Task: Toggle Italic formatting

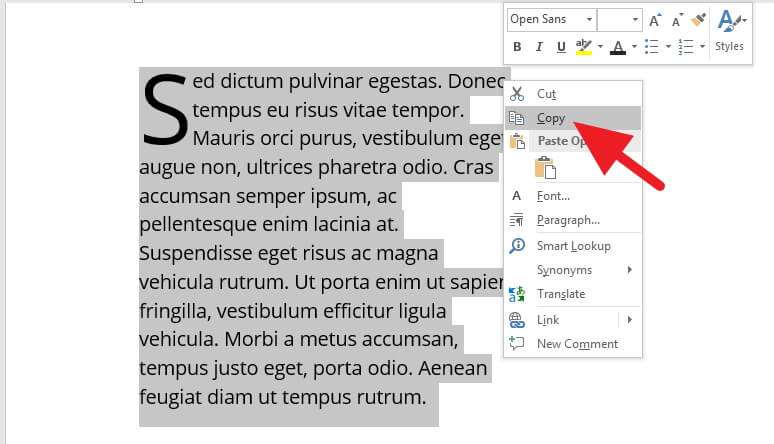Action: [x=539, y=47]
